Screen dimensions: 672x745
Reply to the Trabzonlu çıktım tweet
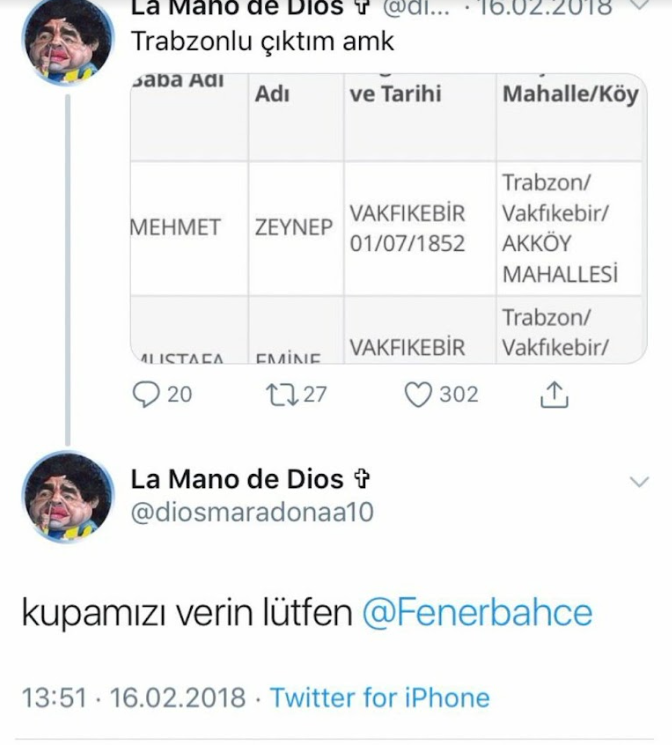147,395
